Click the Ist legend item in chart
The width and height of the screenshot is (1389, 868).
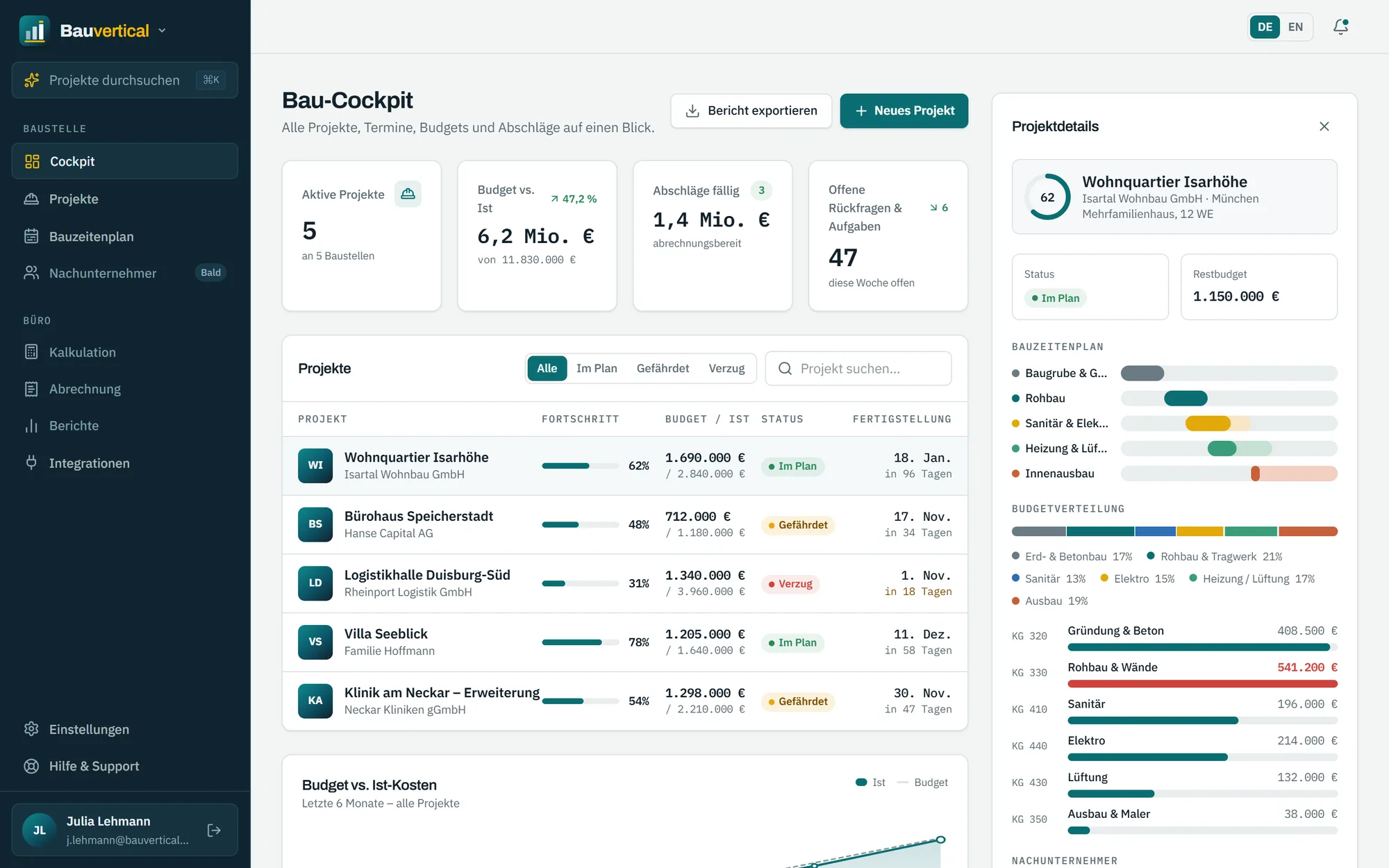[870, 783]
